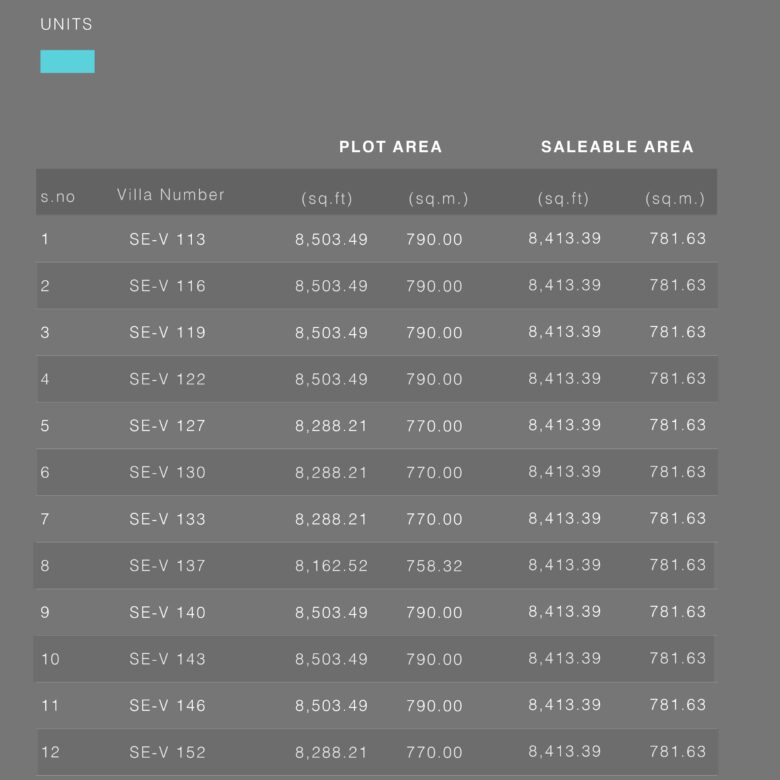Click villa SE-V 127 cell
The image size is (780, 780).
click(x=167, y=426)
